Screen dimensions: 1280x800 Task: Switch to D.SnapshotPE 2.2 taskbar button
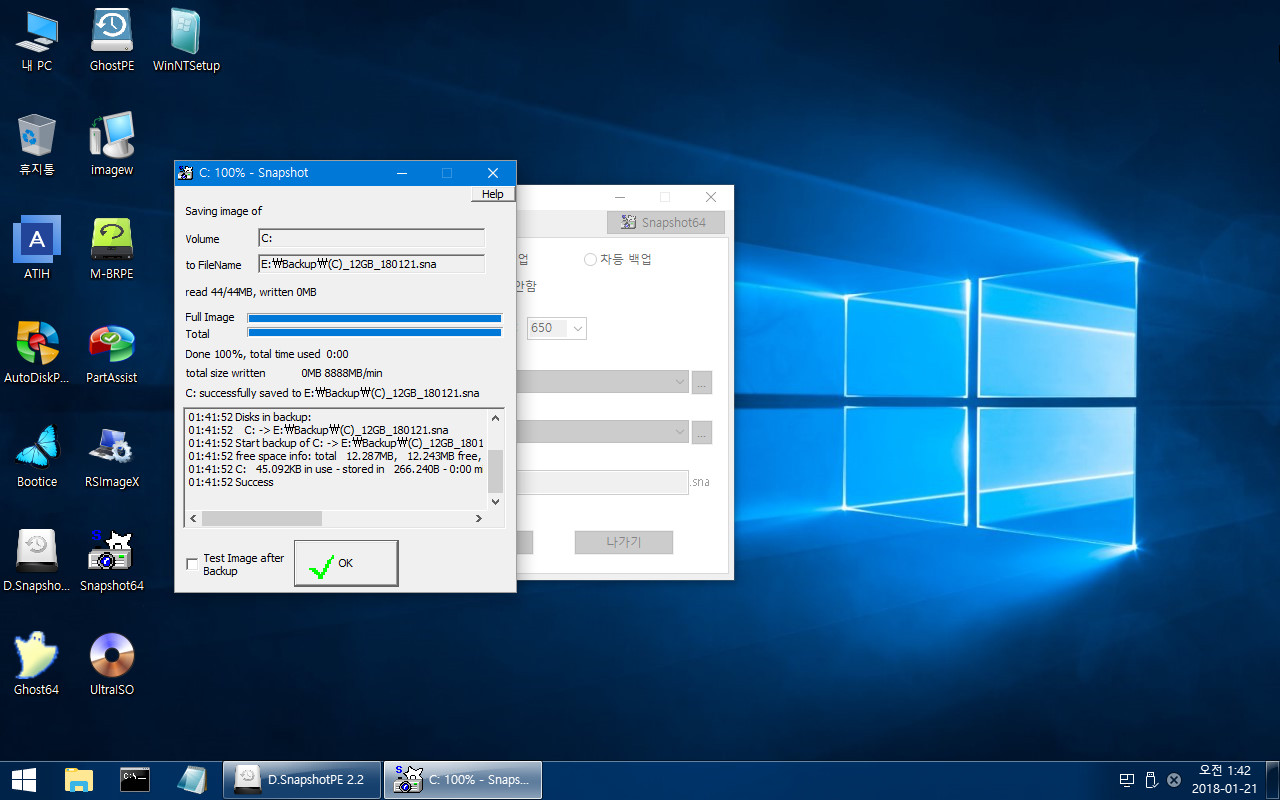tap(302, 780)
